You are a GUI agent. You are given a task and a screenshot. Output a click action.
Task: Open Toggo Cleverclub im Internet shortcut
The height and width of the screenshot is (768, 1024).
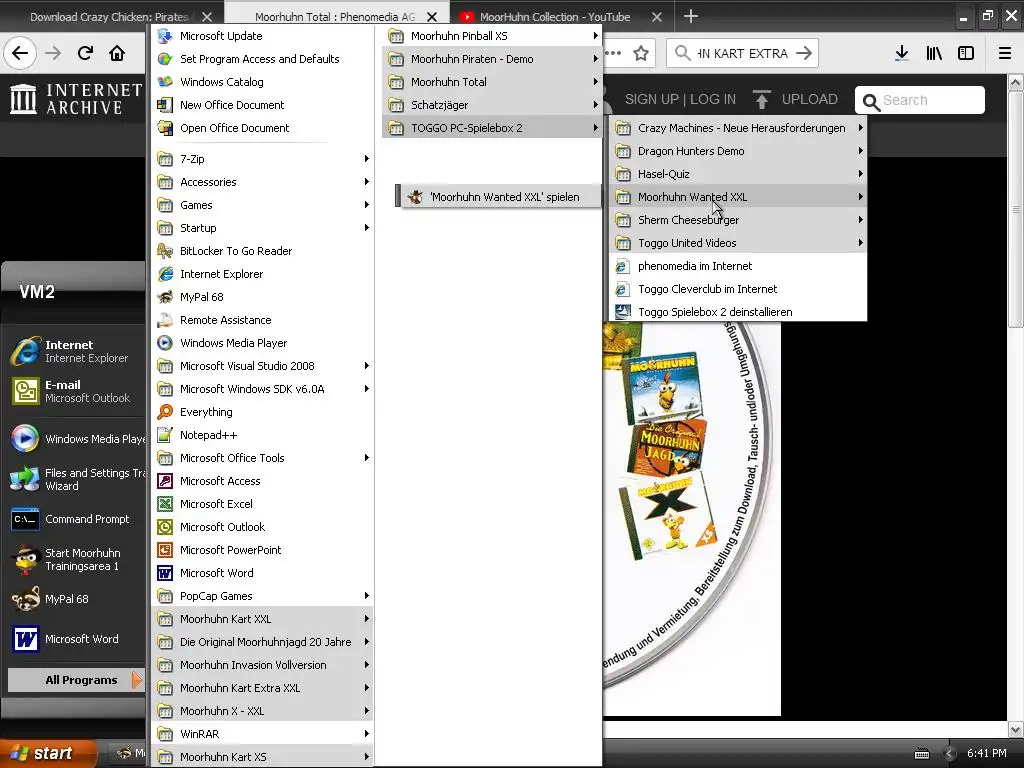coord(738,289)
